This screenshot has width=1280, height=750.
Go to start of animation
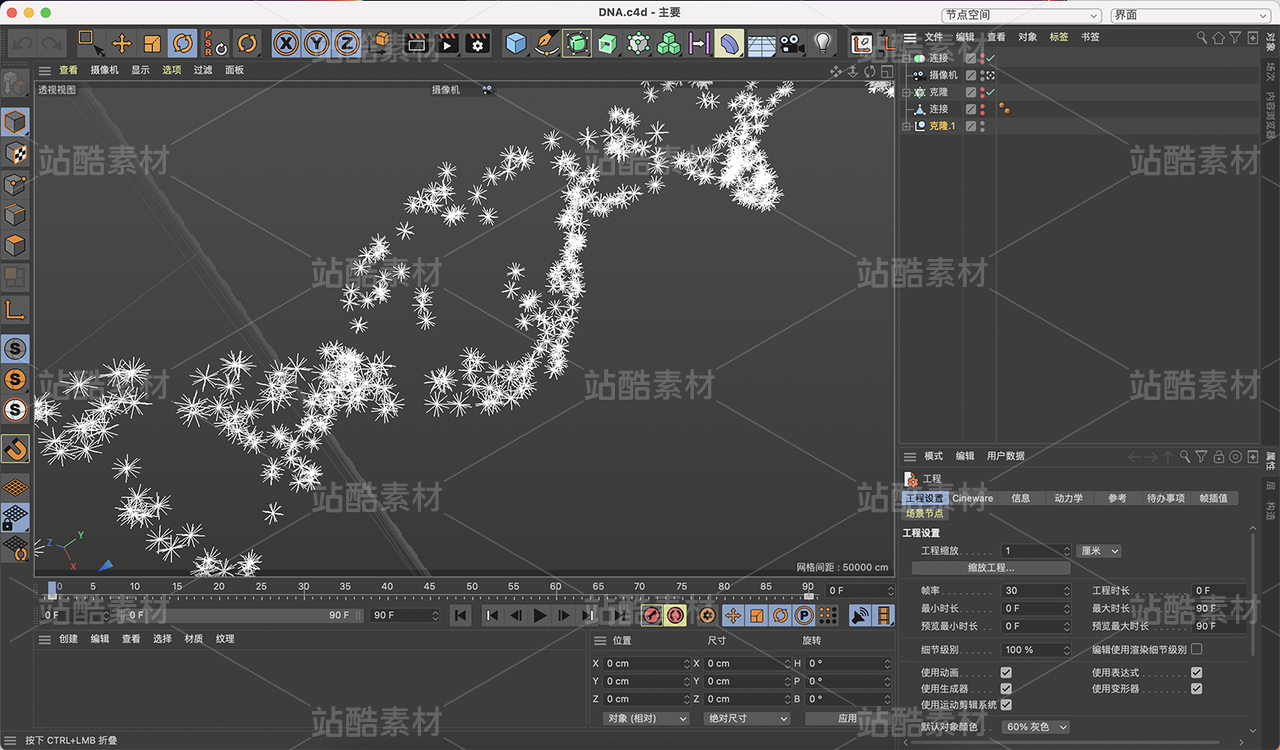click(x=460, y=615)
